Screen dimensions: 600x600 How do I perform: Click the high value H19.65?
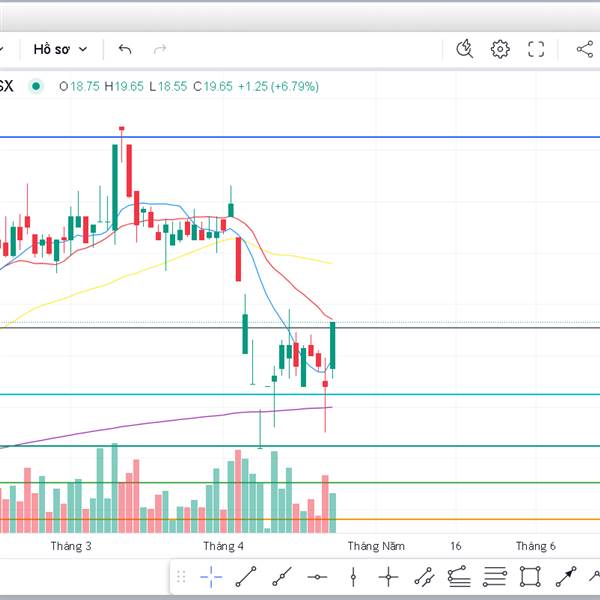[124, 86]
